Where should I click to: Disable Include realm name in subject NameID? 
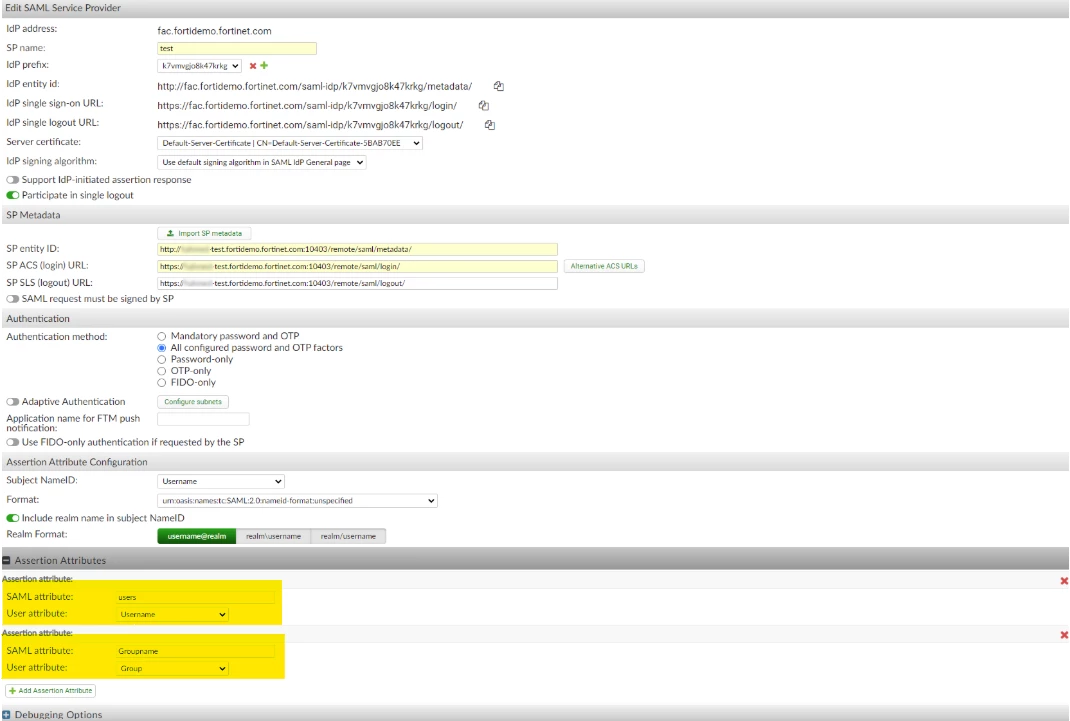coord(12,518)
